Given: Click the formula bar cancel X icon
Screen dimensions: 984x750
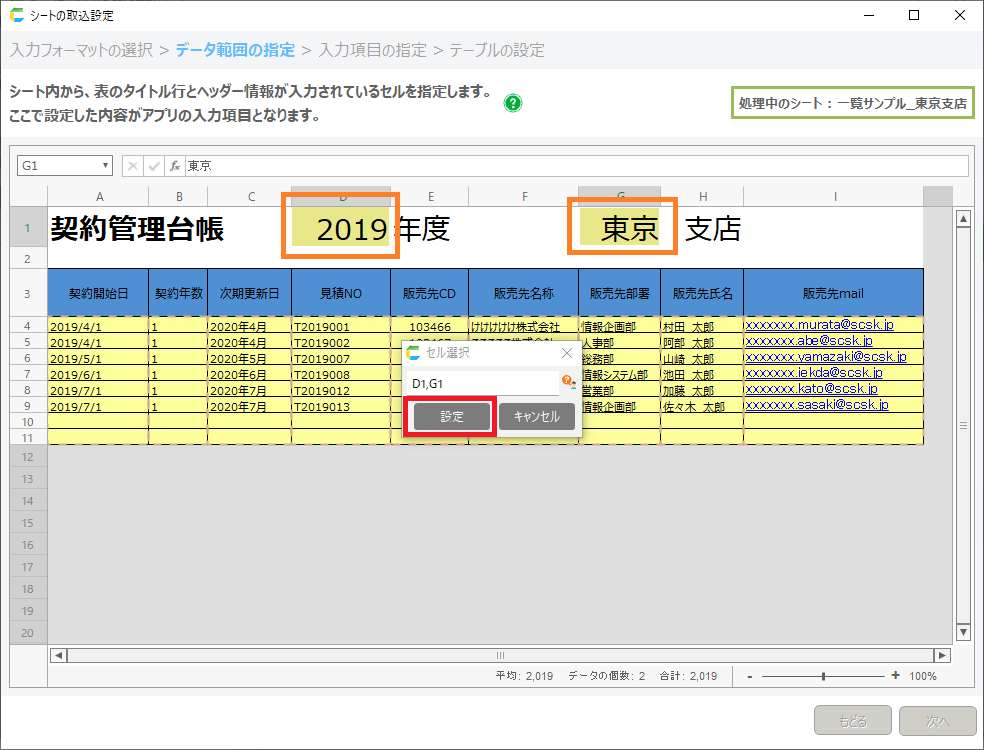Looking at the screenshot, I should (x=133, y=166).
